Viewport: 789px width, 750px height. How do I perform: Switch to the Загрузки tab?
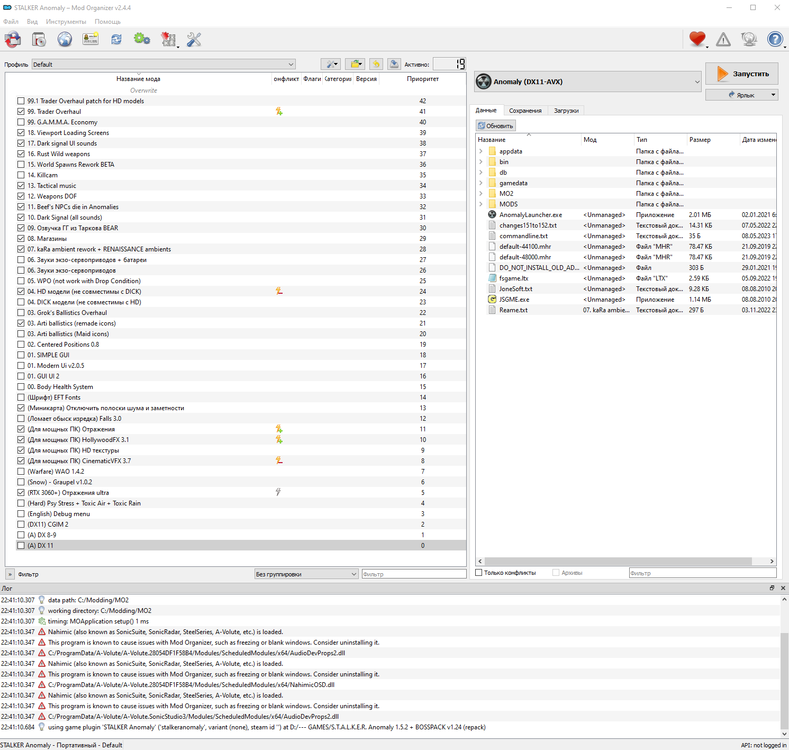click(566, 110)
